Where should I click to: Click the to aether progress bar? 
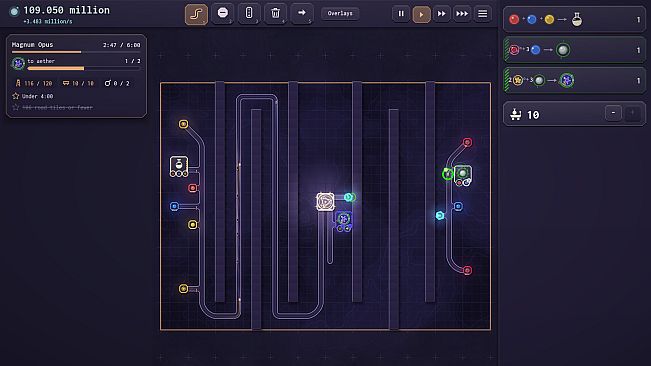point(83,68)
